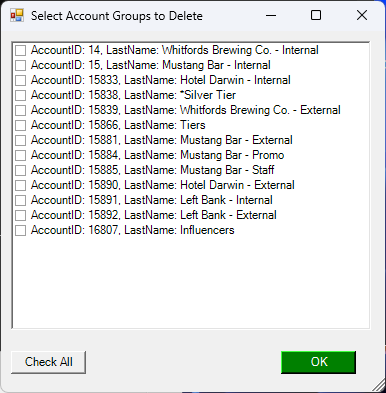This screenshot has height=393, width=386.
Task: Tick the checkbox for AccountID 15 Mustang Bar
Action: coord(20,65)
